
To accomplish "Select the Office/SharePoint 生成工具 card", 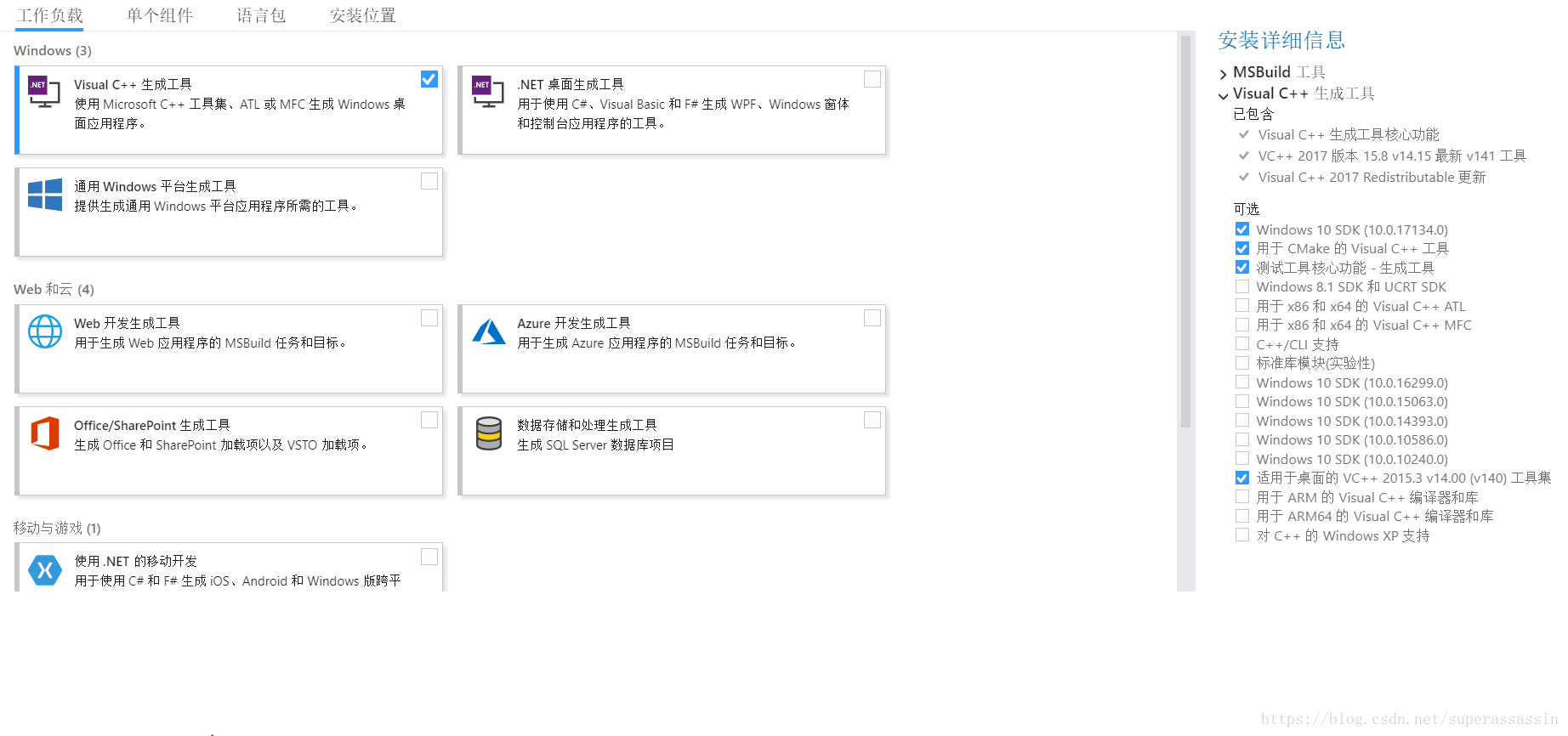I will pos(229,451).
